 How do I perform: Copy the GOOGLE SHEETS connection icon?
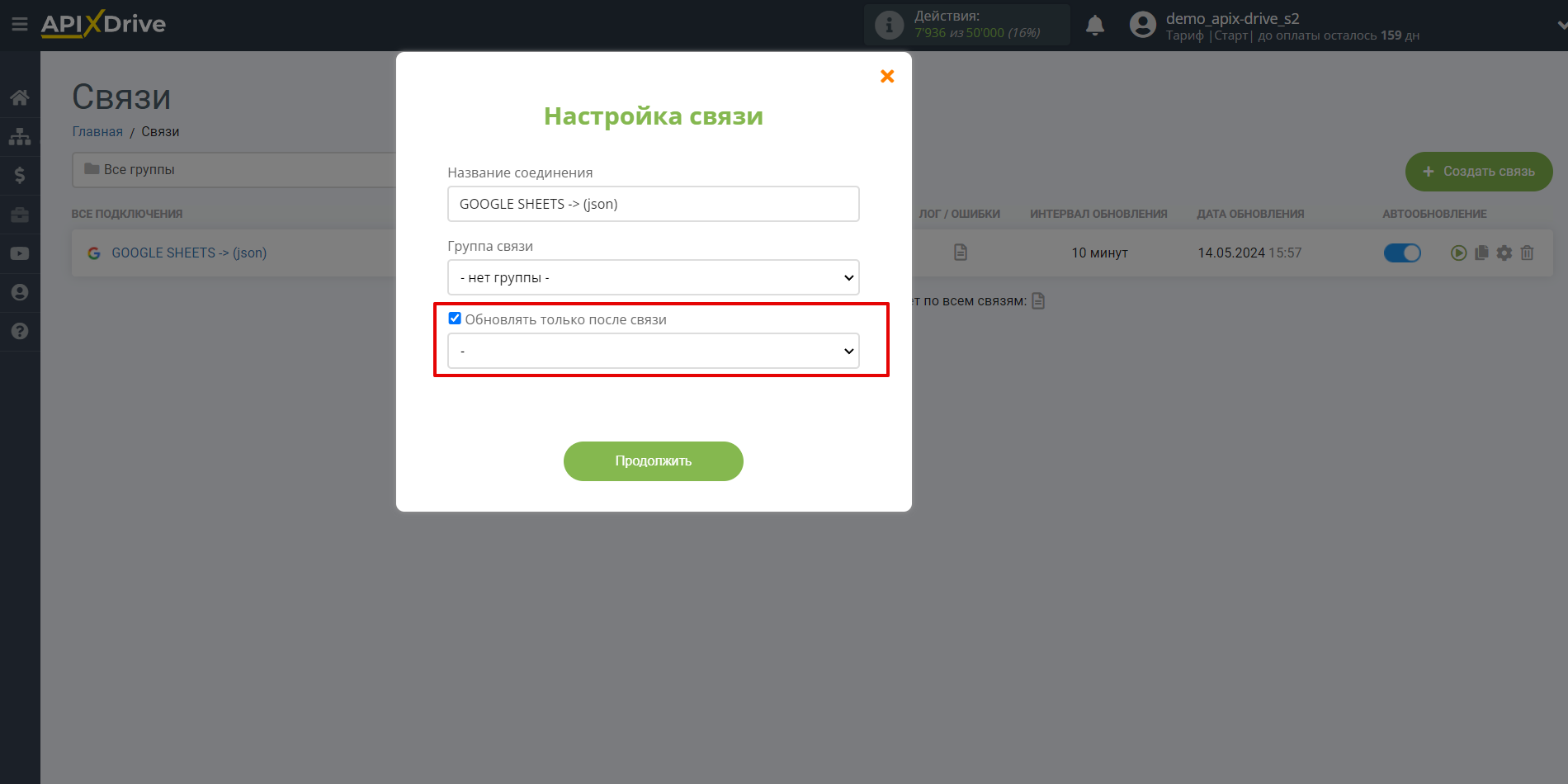[1481, 253]
